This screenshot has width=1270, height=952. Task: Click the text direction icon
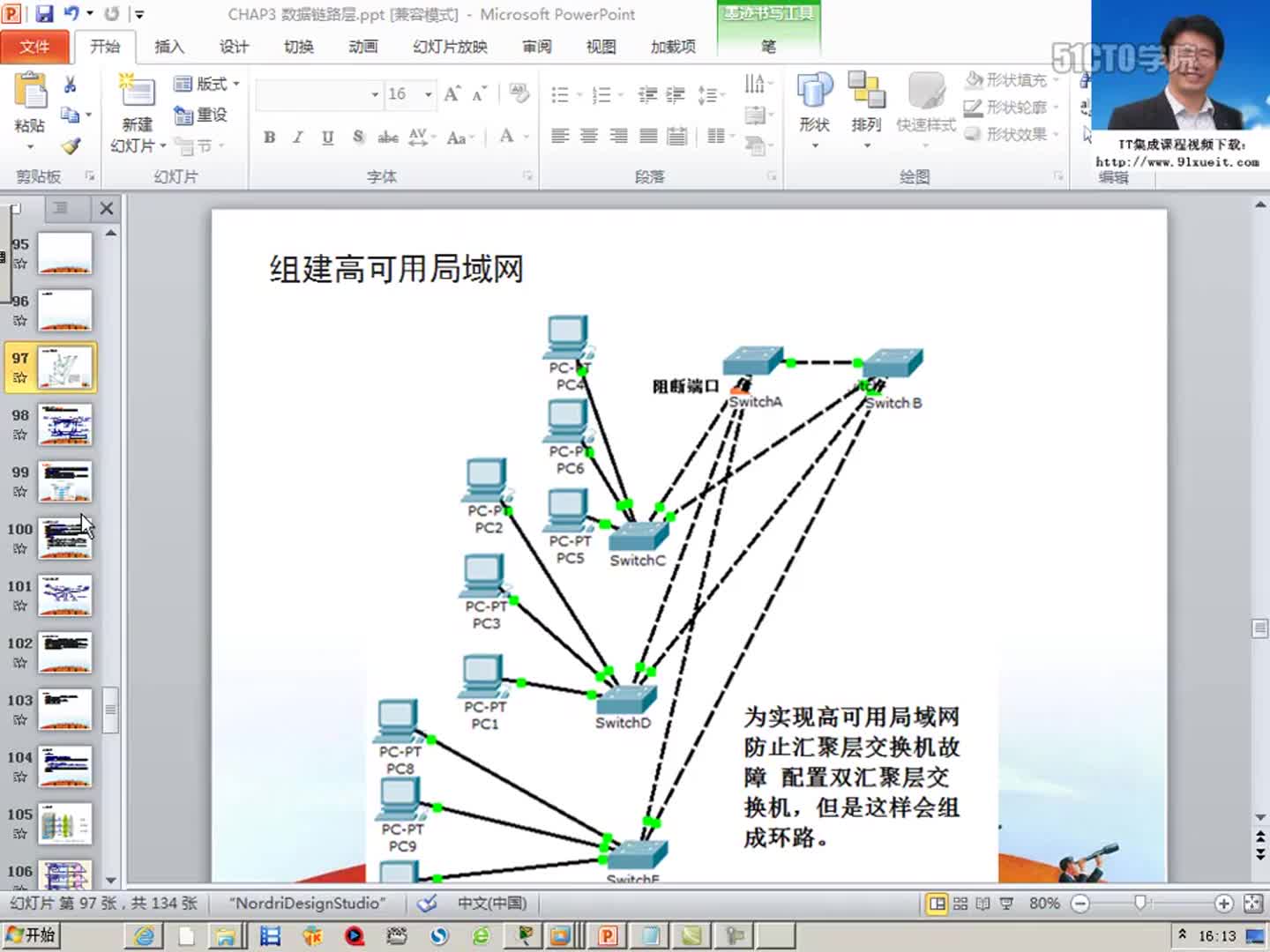[755, 84]
